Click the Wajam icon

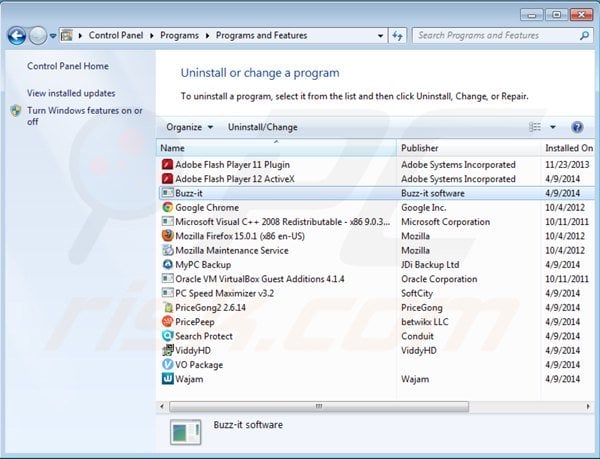click(x=167, y=379)
